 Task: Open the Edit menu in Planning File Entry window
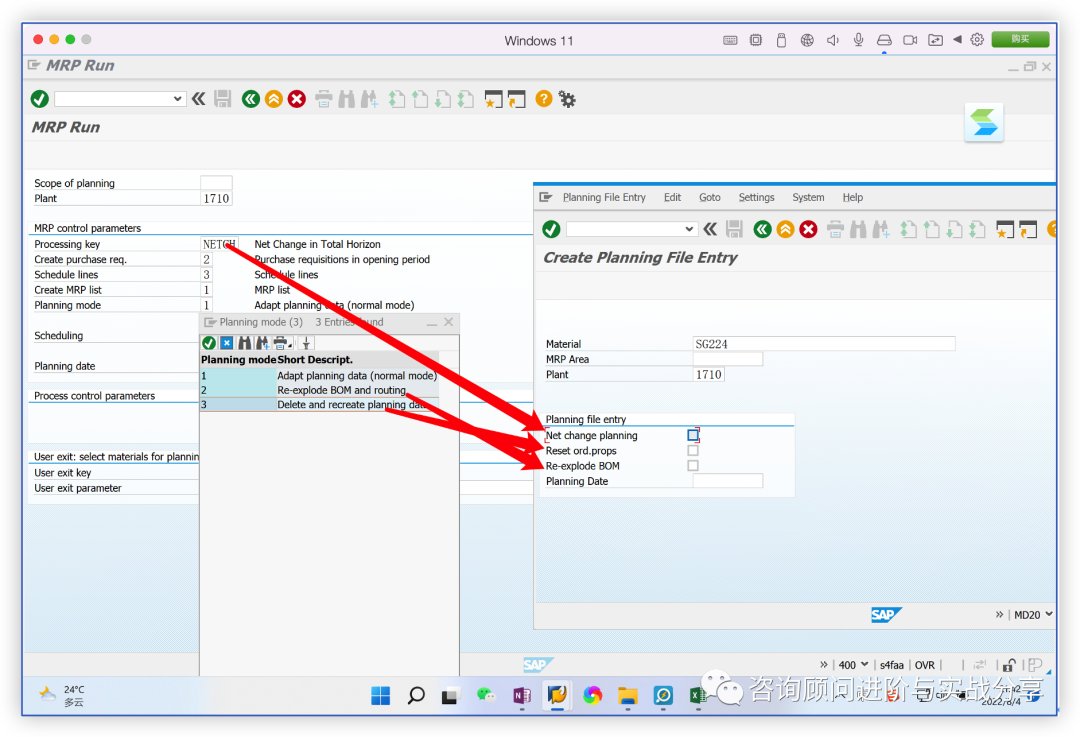pos(672,197)
